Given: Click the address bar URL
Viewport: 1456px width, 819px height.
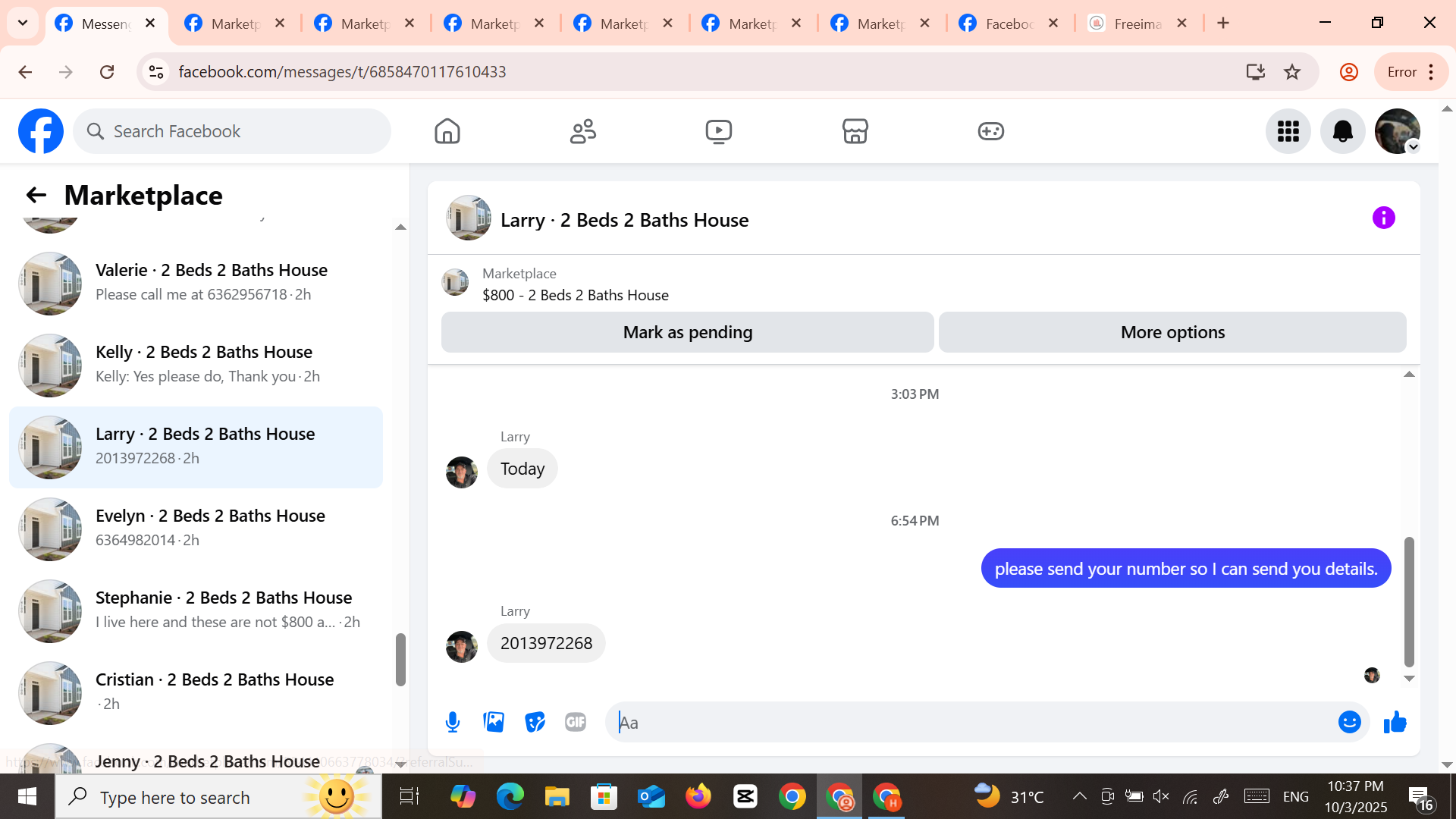Looking at the screenshot, I should point(342,72).
